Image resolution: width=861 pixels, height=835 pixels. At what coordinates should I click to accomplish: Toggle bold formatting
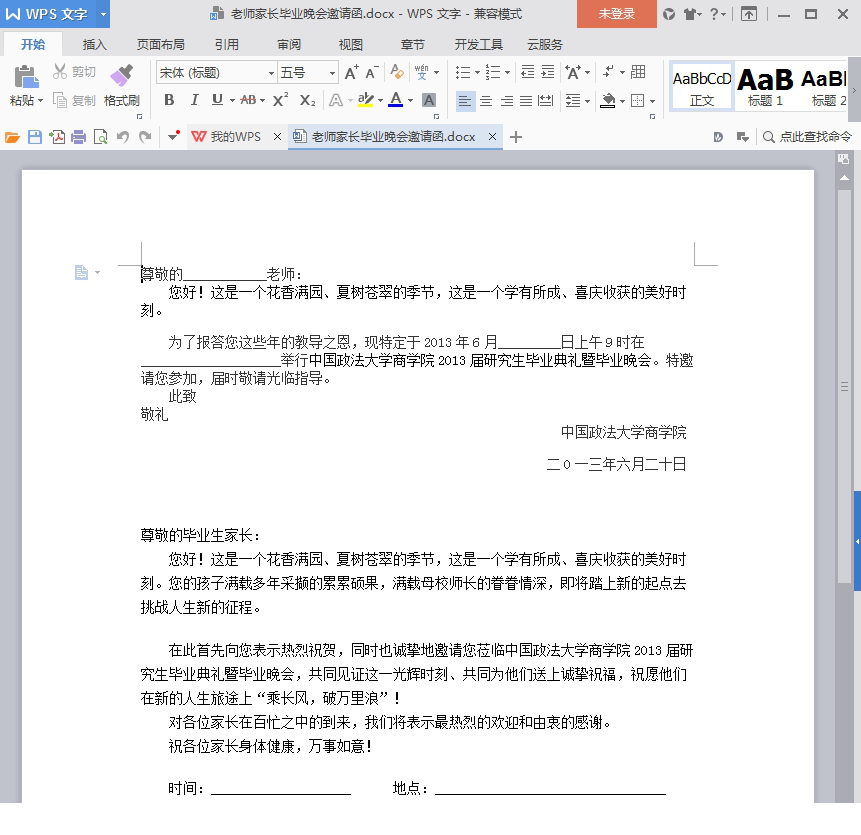click(x=169, y=100)
